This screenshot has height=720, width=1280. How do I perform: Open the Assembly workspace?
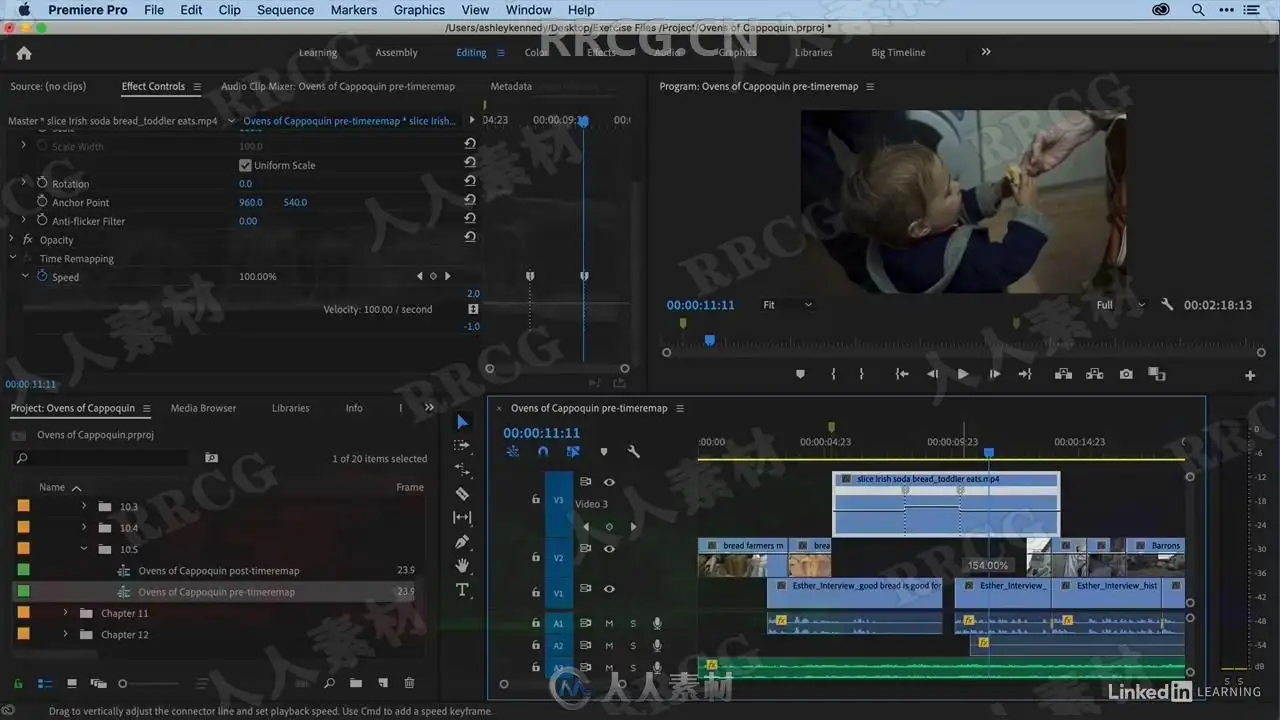[396, 53]
